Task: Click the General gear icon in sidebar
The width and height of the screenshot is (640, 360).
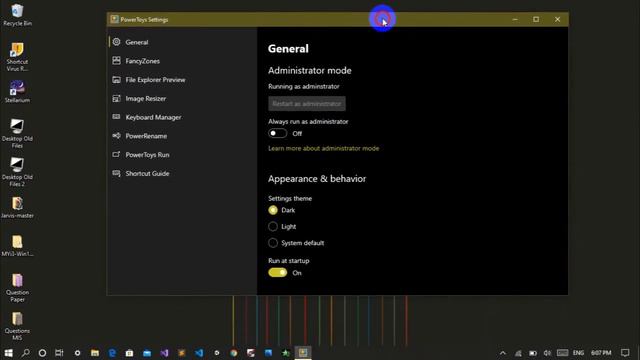Action: (116, 42)
